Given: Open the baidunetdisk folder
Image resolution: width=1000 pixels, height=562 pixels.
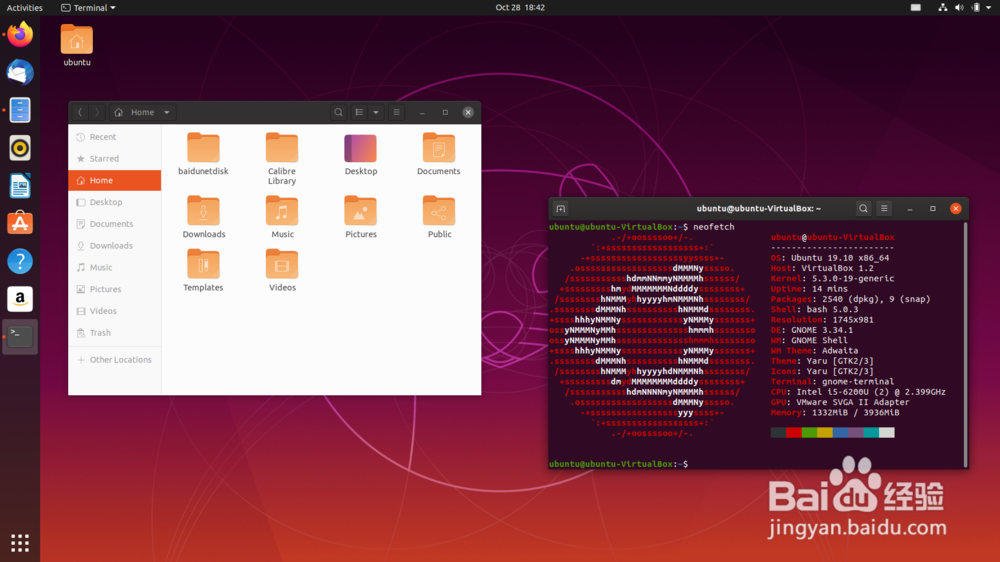Looking at the screenshot, I should (x=203, y=154).
